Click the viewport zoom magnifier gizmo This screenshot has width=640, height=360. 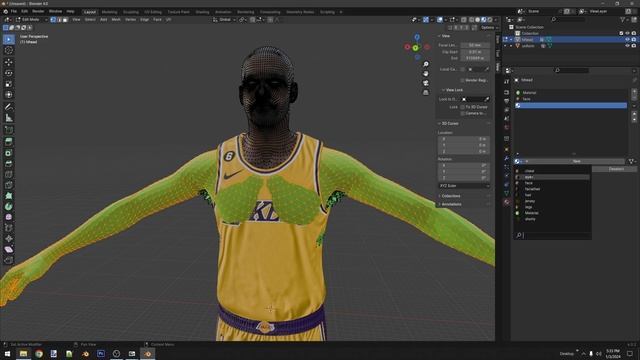click(x=426, y=64)
